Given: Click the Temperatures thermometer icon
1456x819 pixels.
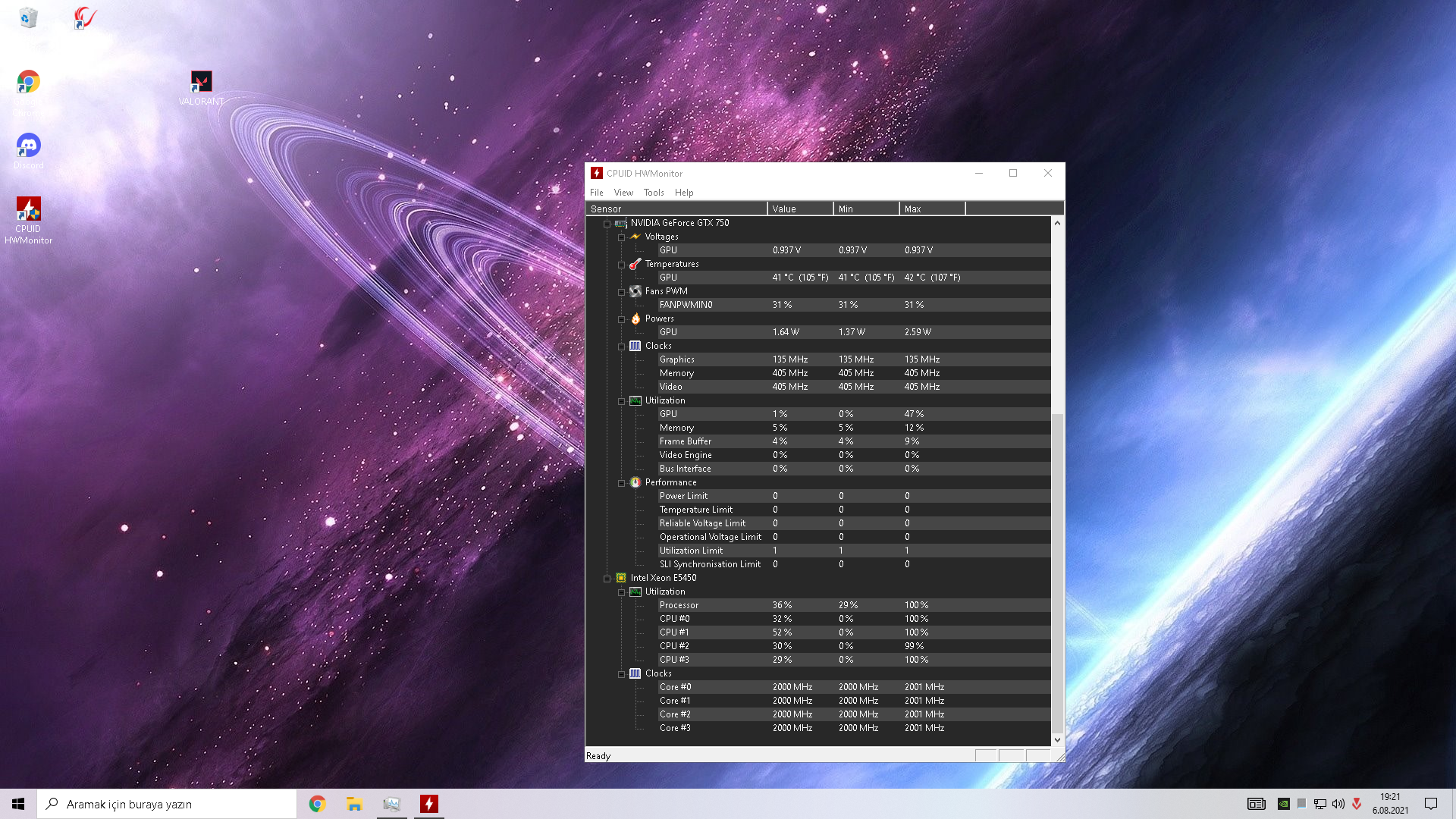Looking at the screenshot, I should (x=635, y=264).
